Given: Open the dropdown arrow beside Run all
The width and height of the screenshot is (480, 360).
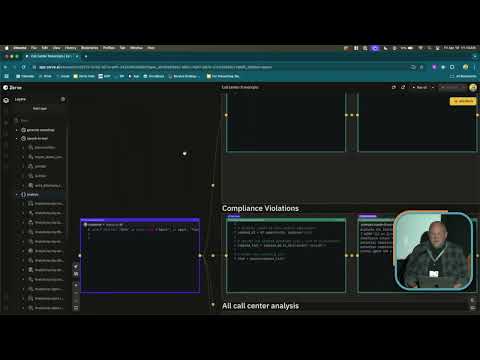Looking at the screenshot, I should pyautogui.click(x=433, y=87).
